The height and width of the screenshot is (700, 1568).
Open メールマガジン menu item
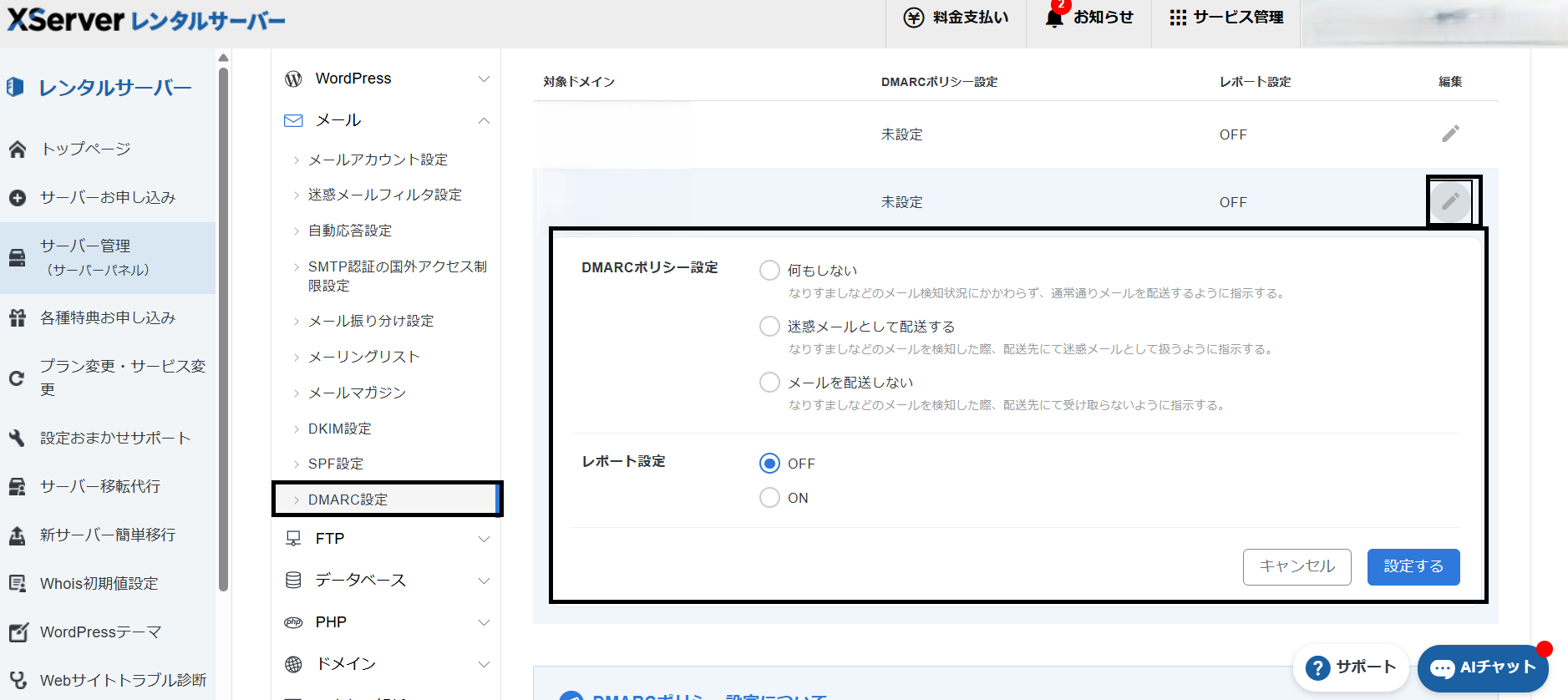[357, 393]
